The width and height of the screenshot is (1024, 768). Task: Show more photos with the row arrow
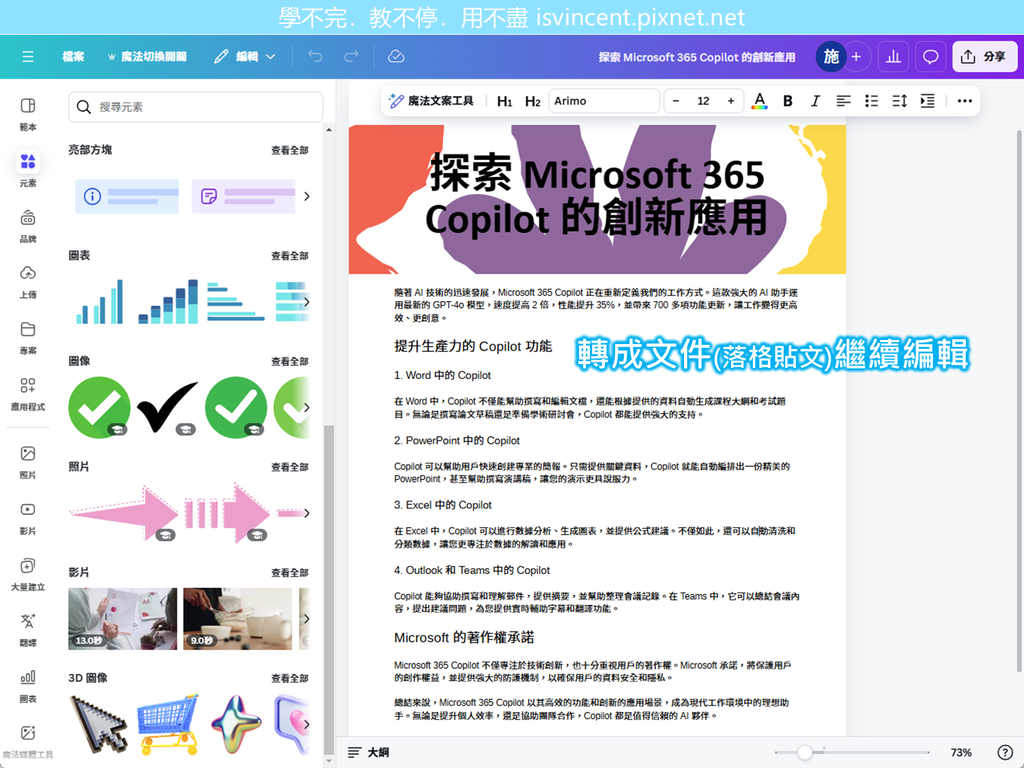tap(306, 513)
